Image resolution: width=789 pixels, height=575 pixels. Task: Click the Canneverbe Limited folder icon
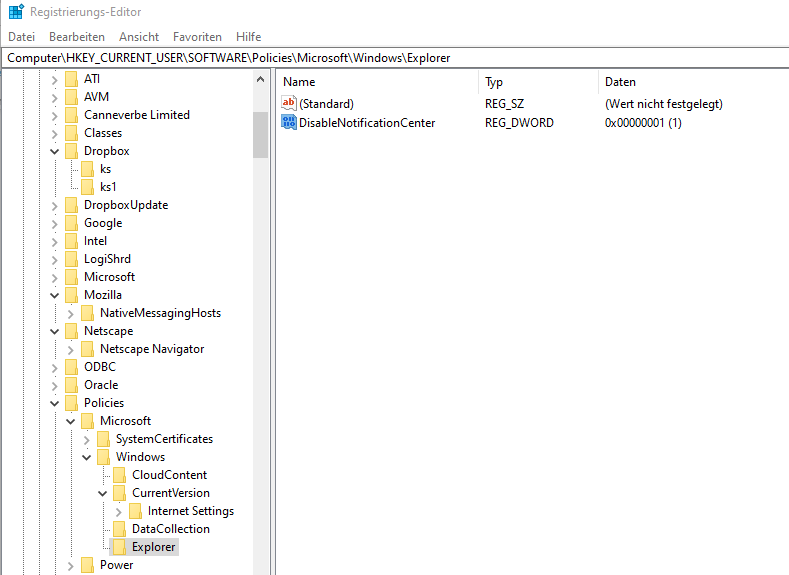(x=71, y=115)
